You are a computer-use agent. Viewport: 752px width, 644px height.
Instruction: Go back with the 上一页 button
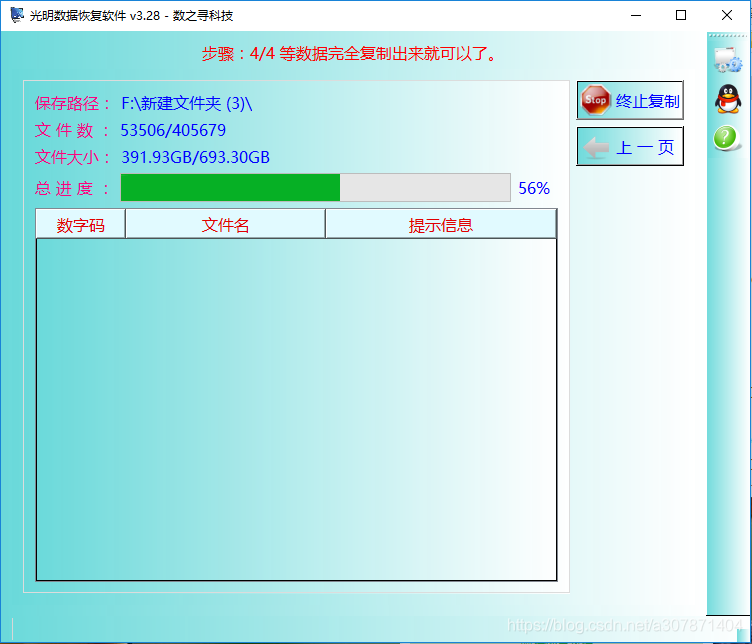point(630,146)
